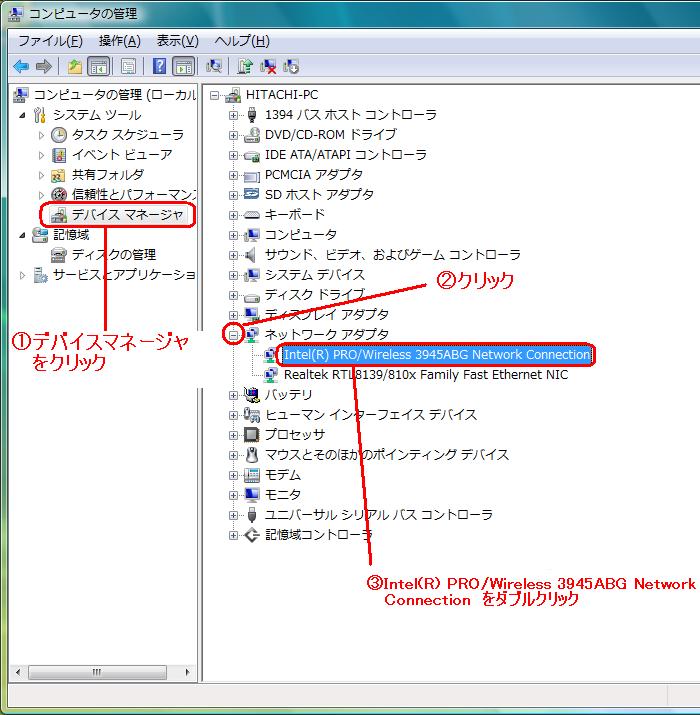Collapse the 記憶域 tree node

tap(22, 235)
